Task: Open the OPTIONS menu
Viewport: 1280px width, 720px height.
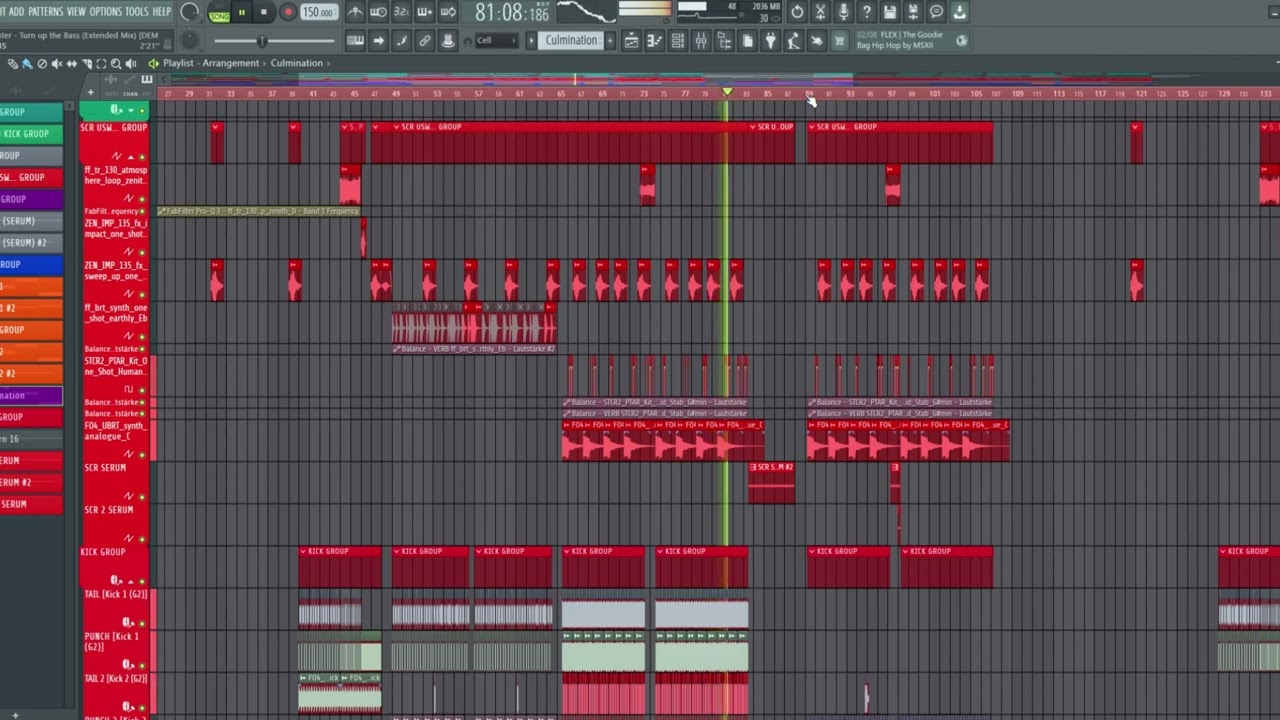Action: click(105, 11)
